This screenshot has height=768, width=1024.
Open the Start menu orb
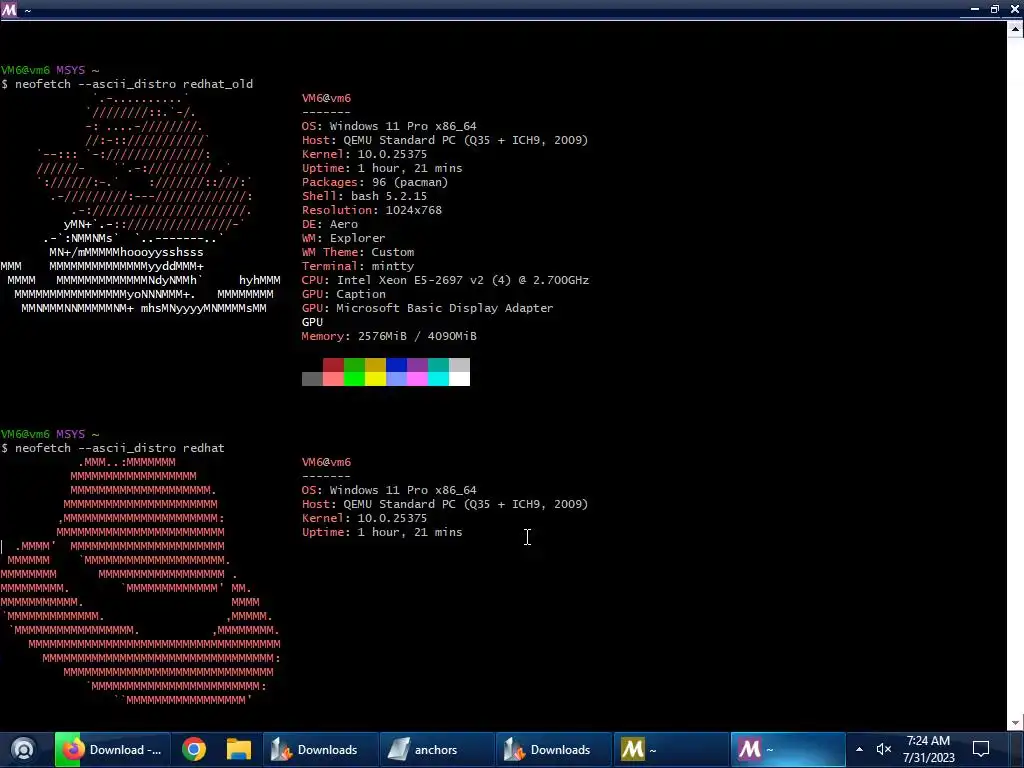pyautogui.click(x=23, y=749)
